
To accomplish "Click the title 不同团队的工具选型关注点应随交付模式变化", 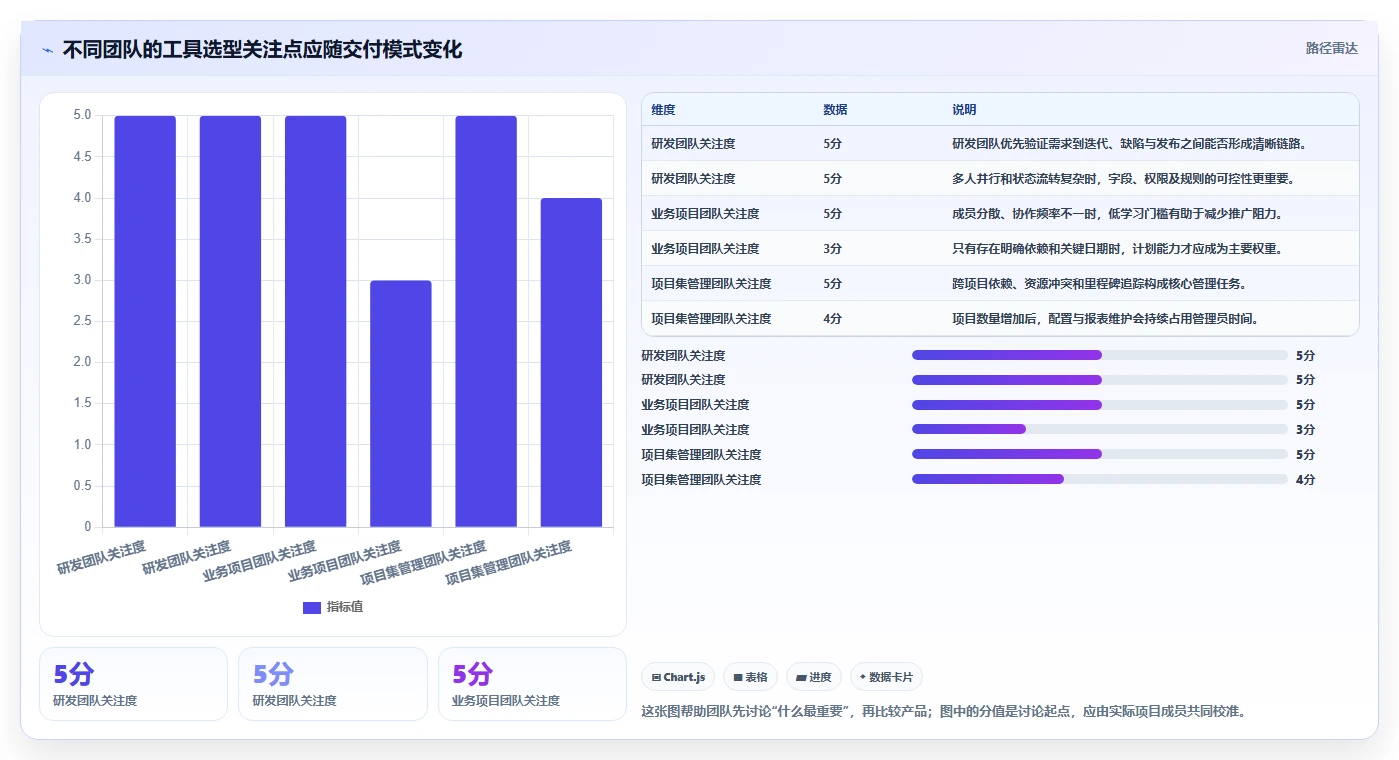I will click(262, 50).
